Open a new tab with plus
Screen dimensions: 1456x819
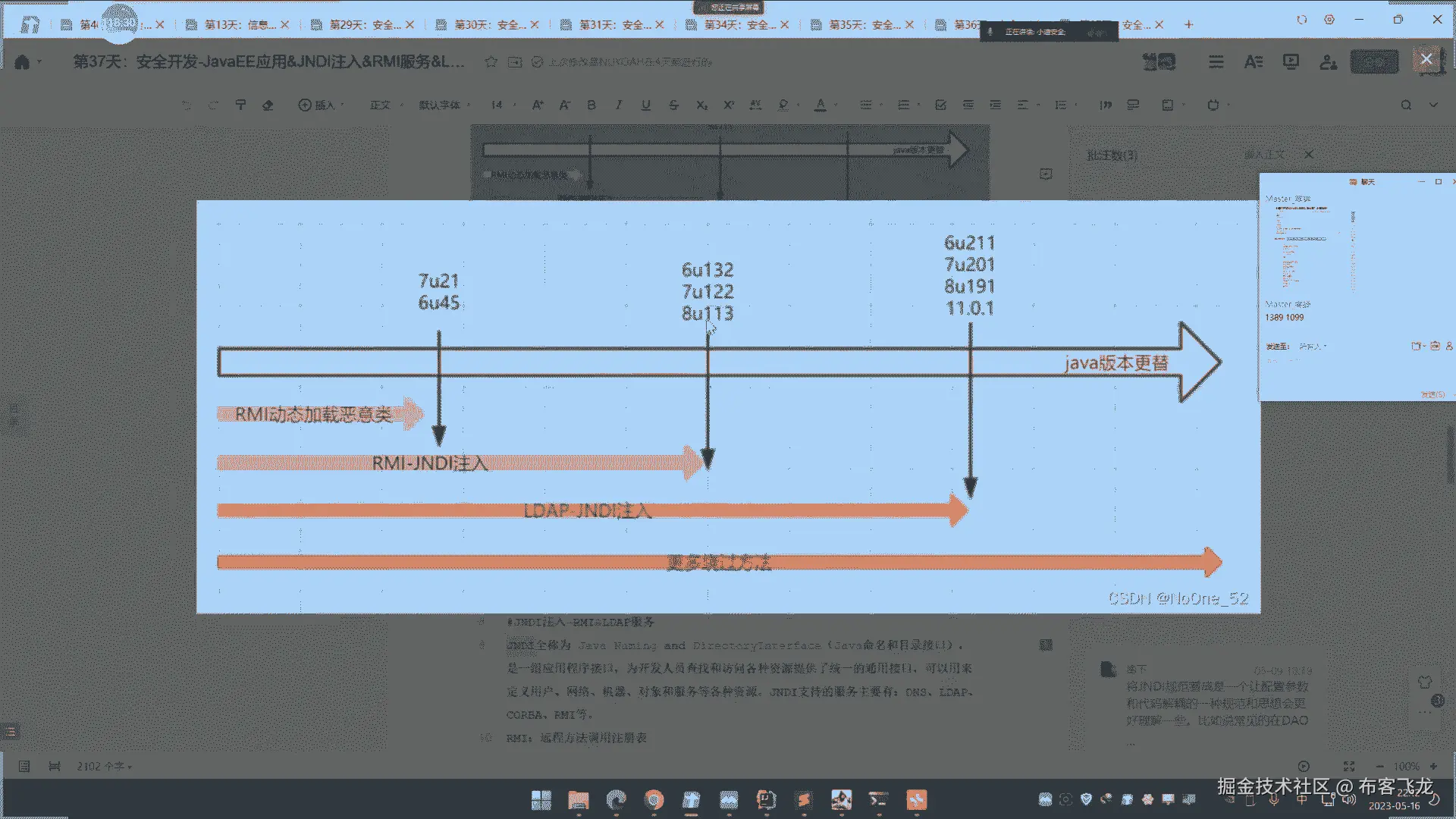(1188, 25)
